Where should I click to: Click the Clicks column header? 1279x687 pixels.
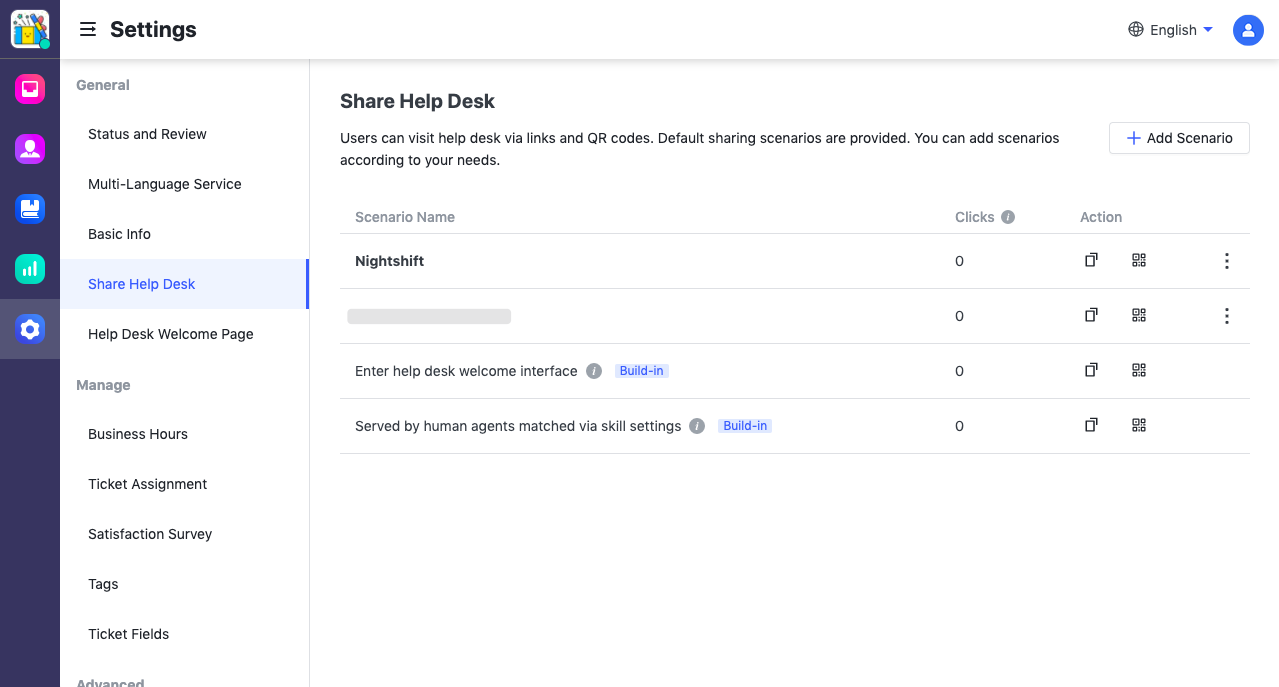(x=975, y=217)
